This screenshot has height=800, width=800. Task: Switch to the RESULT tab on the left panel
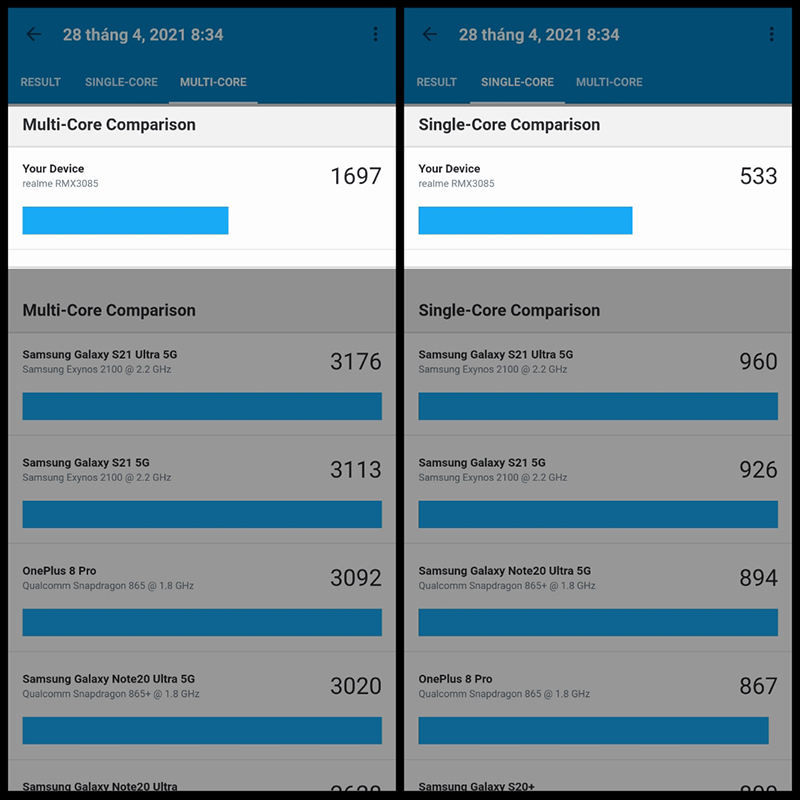click(x=40, y=82)
